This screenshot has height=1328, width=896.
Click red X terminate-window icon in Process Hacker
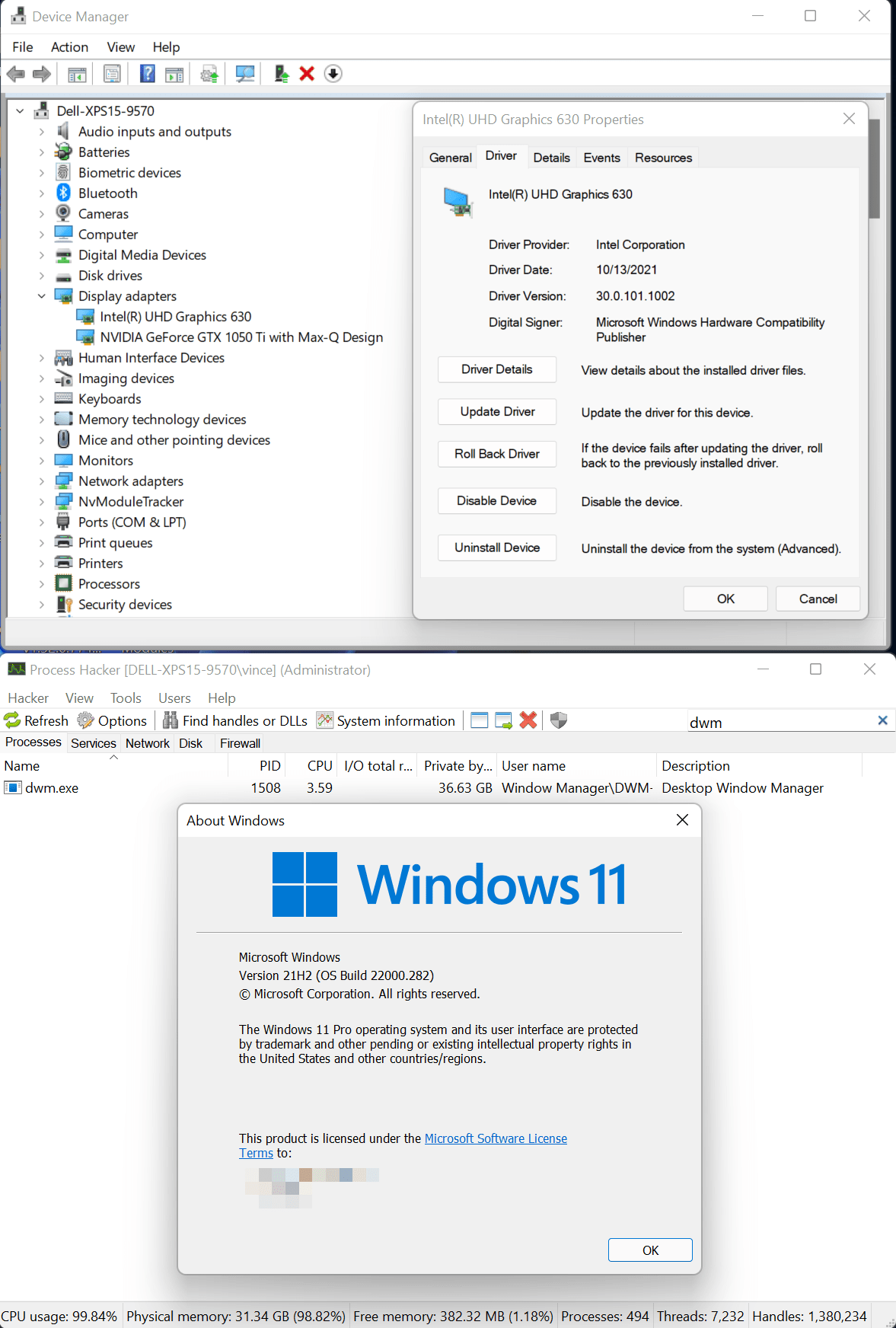coord(528,720)
